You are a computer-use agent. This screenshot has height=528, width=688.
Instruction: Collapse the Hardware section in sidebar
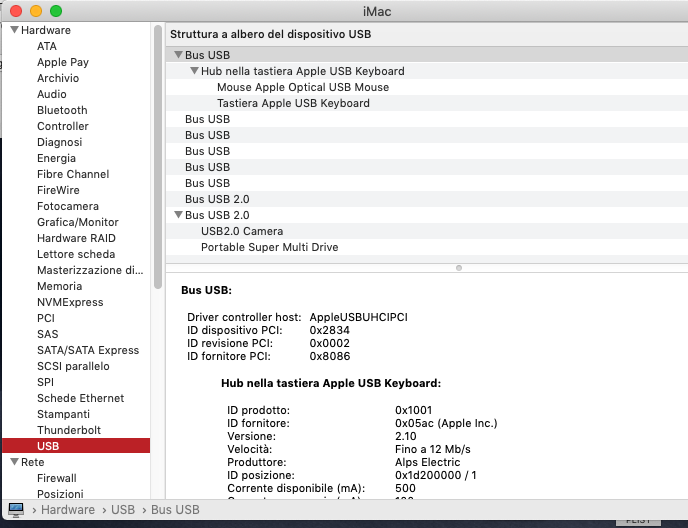[x=14, y=29]
